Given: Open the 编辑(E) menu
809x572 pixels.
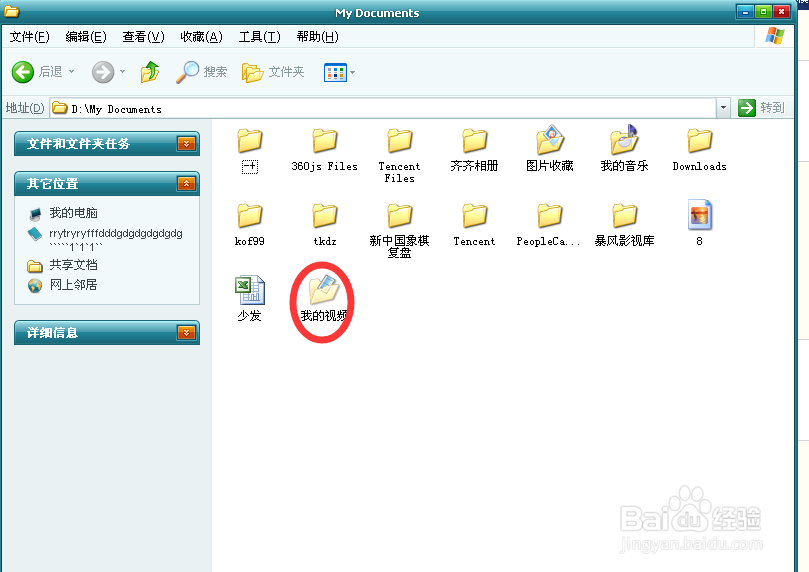Looking at the screenshot, I should [x=86, y=37].
